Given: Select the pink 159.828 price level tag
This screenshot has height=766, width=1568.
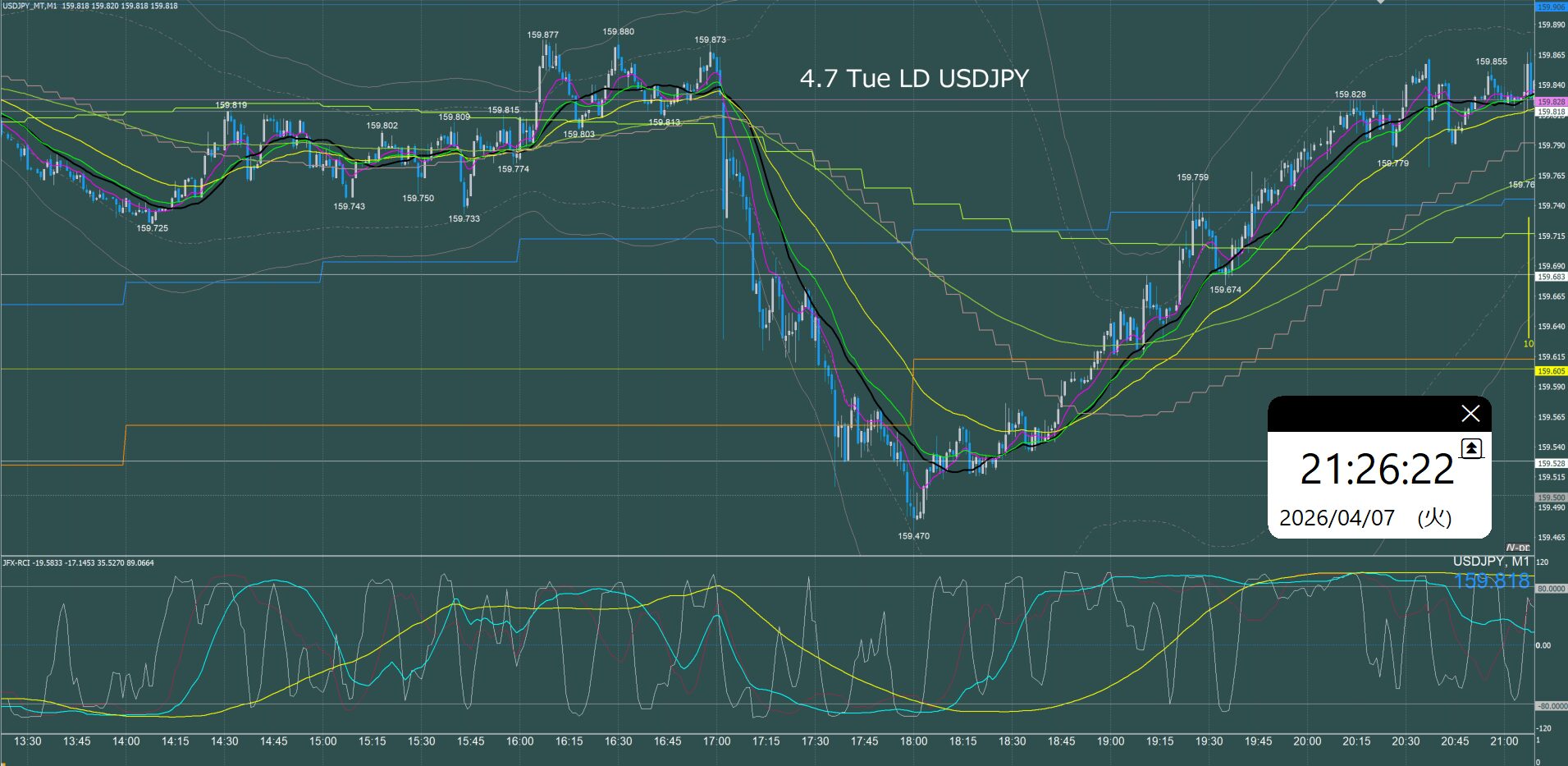Looking at the screenshot, I should point(1551,102).
